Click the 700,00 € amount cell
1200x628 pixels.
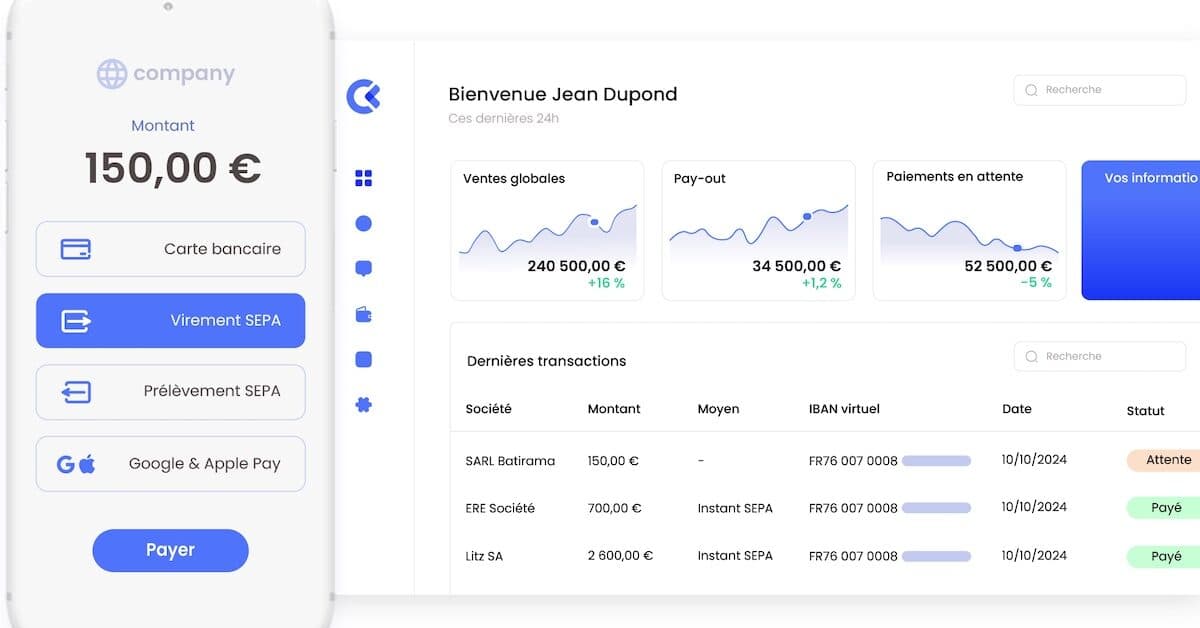pyautogui.click(x=613, y=508)
